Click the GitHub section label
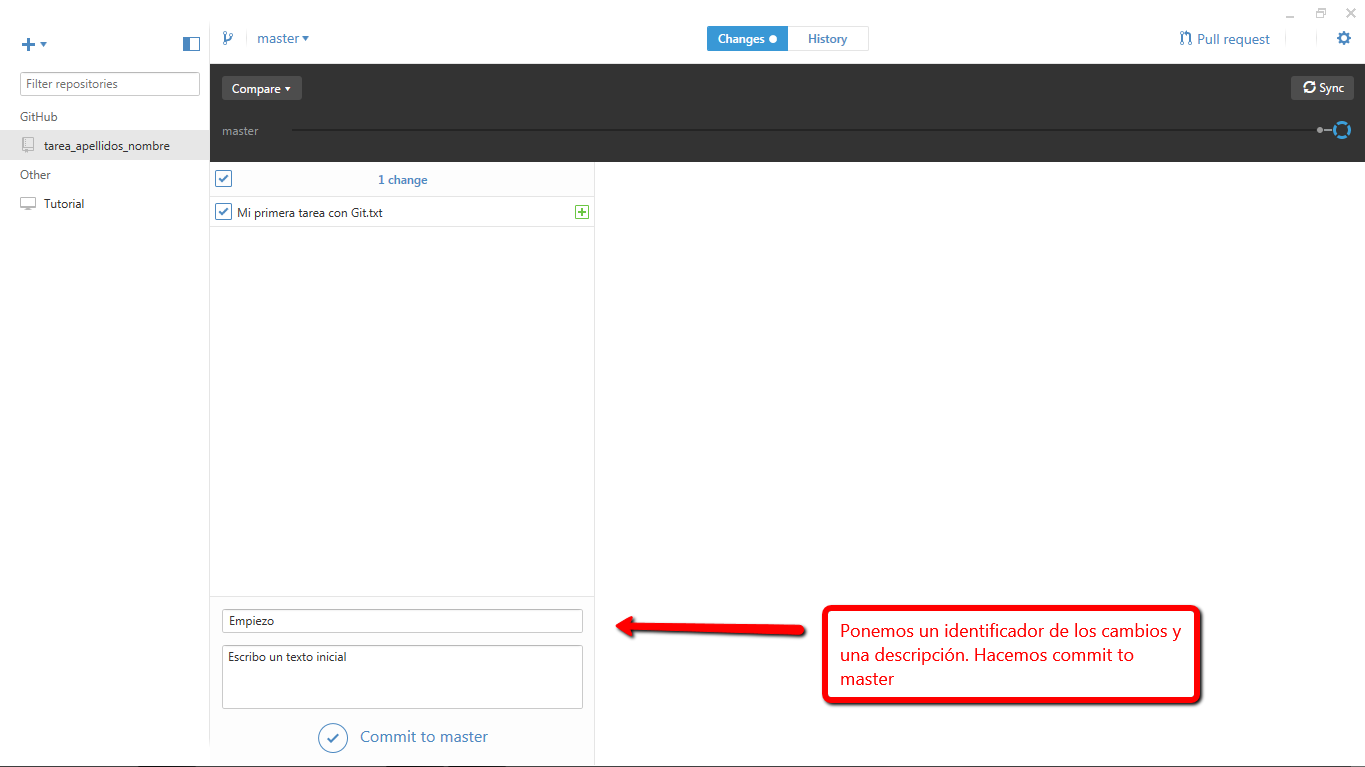This screenshot has width=1365, height=767. [x=39, y=117]
